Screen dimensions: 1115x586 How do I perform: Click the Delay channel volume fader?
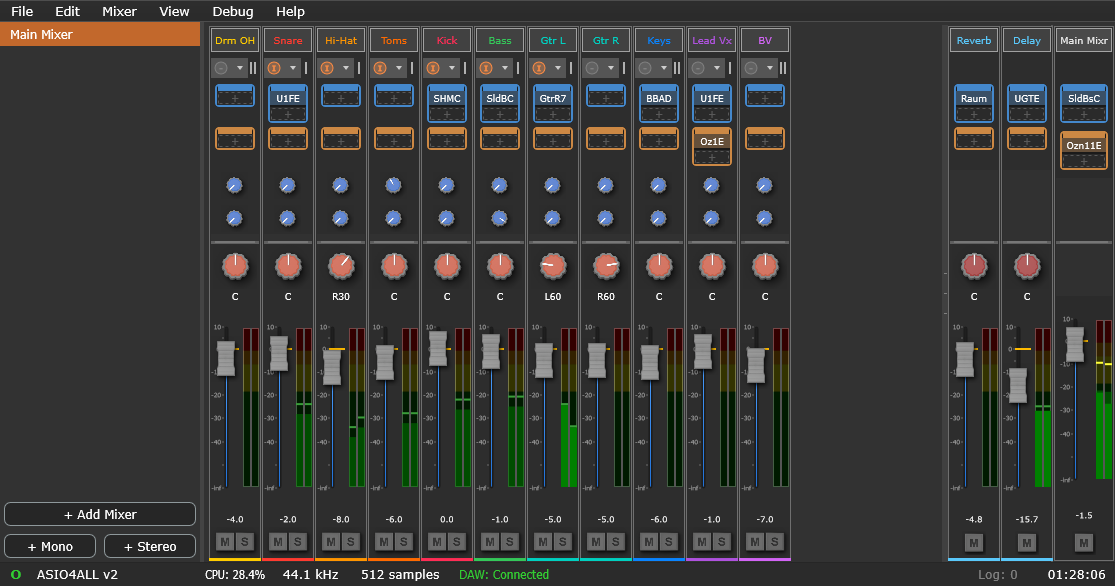(1018, 385)
